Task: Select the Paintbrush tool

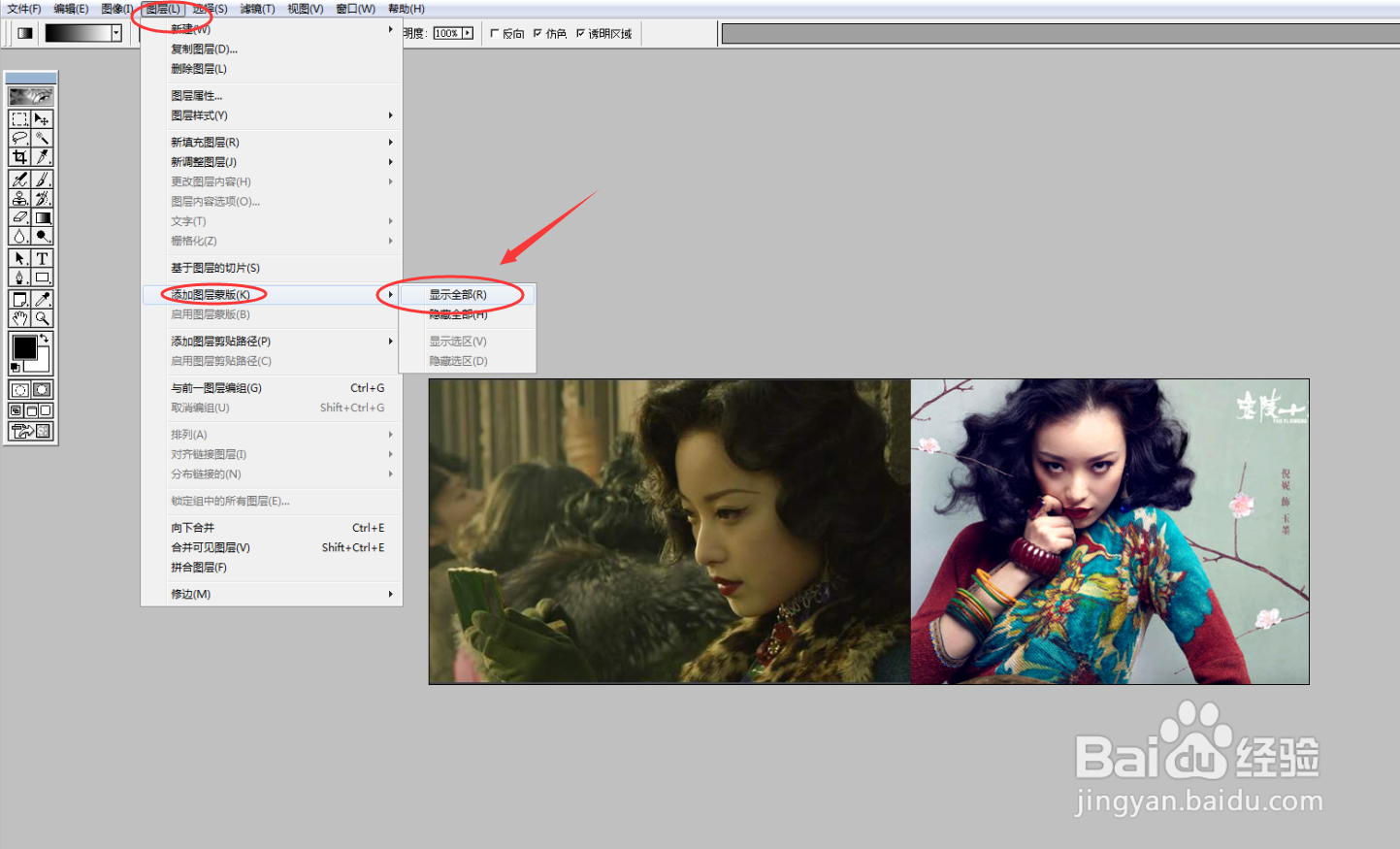Action: pos(42,180)
